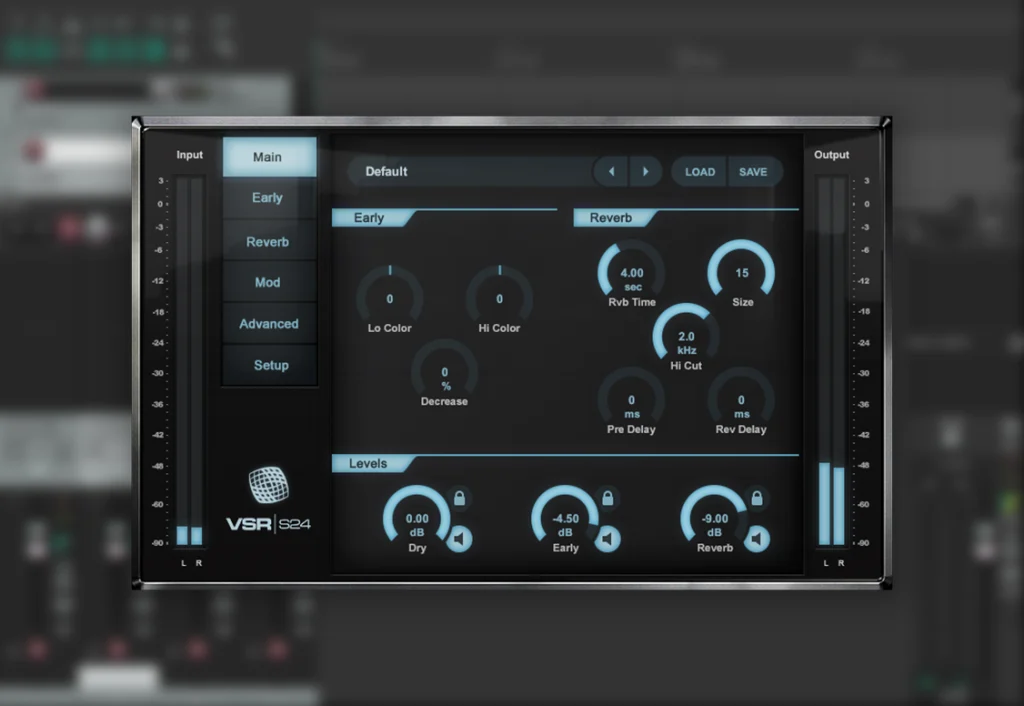
Task: Open the Advanced settings tab
Action: (x=268, y=324)
